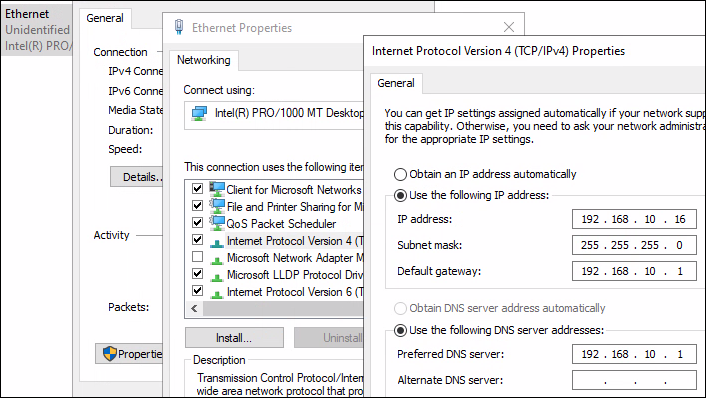Viewport: 706px width, 398px height.
Task: Click the Microsoft LLDP Protocol Driver icon
Action: point(217,277)
